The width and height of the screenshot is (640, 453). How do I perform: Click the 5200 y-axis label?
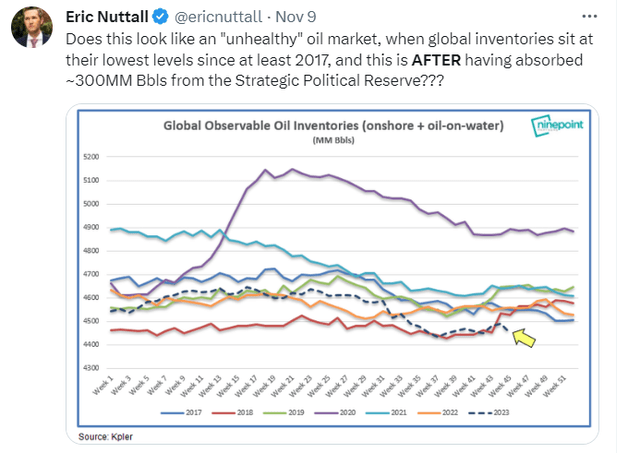(91, 157)
